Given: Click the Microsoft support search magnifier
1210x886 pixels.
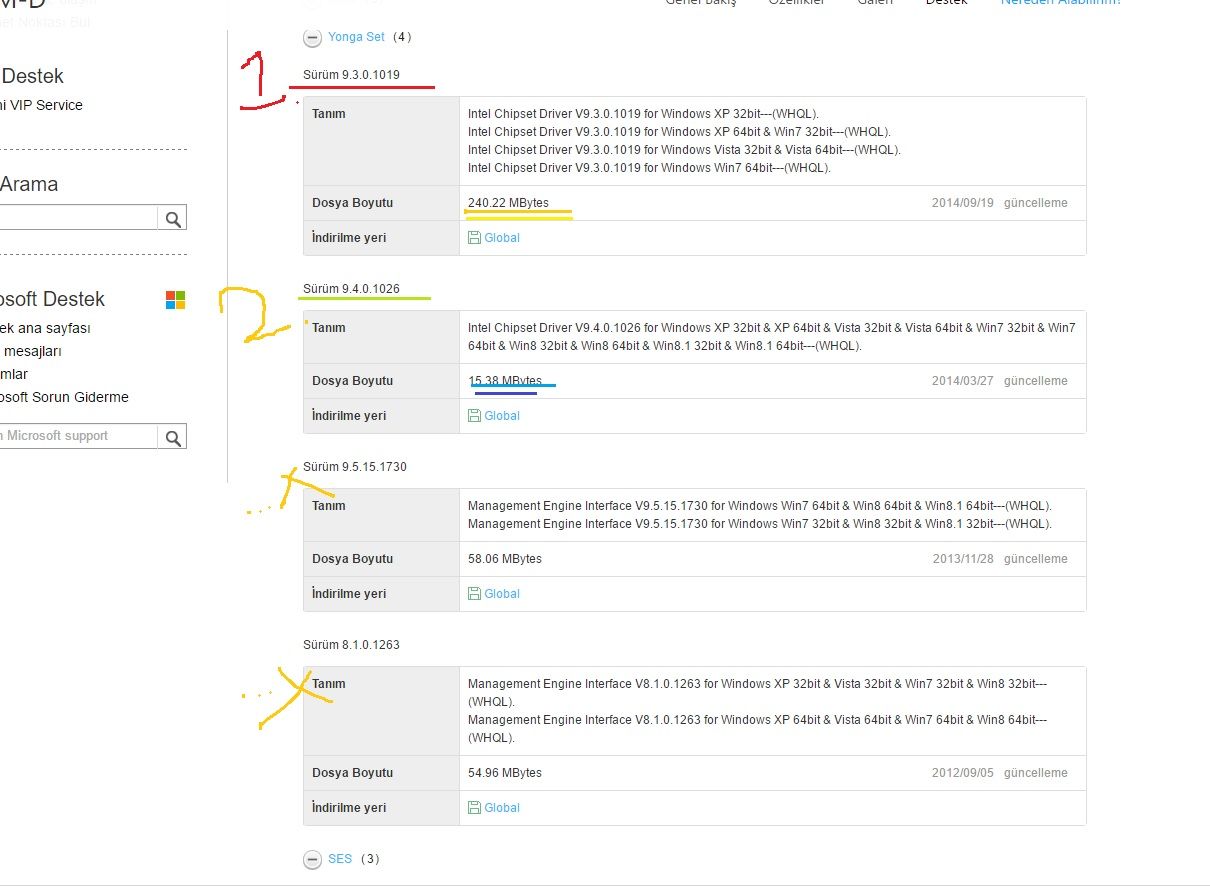Looking at the screenshot, I should click(173, 437).
